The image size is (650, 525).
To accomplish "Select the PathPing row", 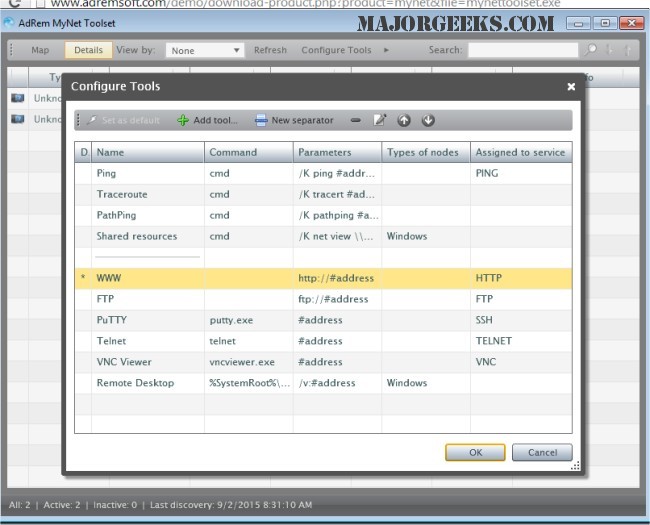I will point(323,215).
